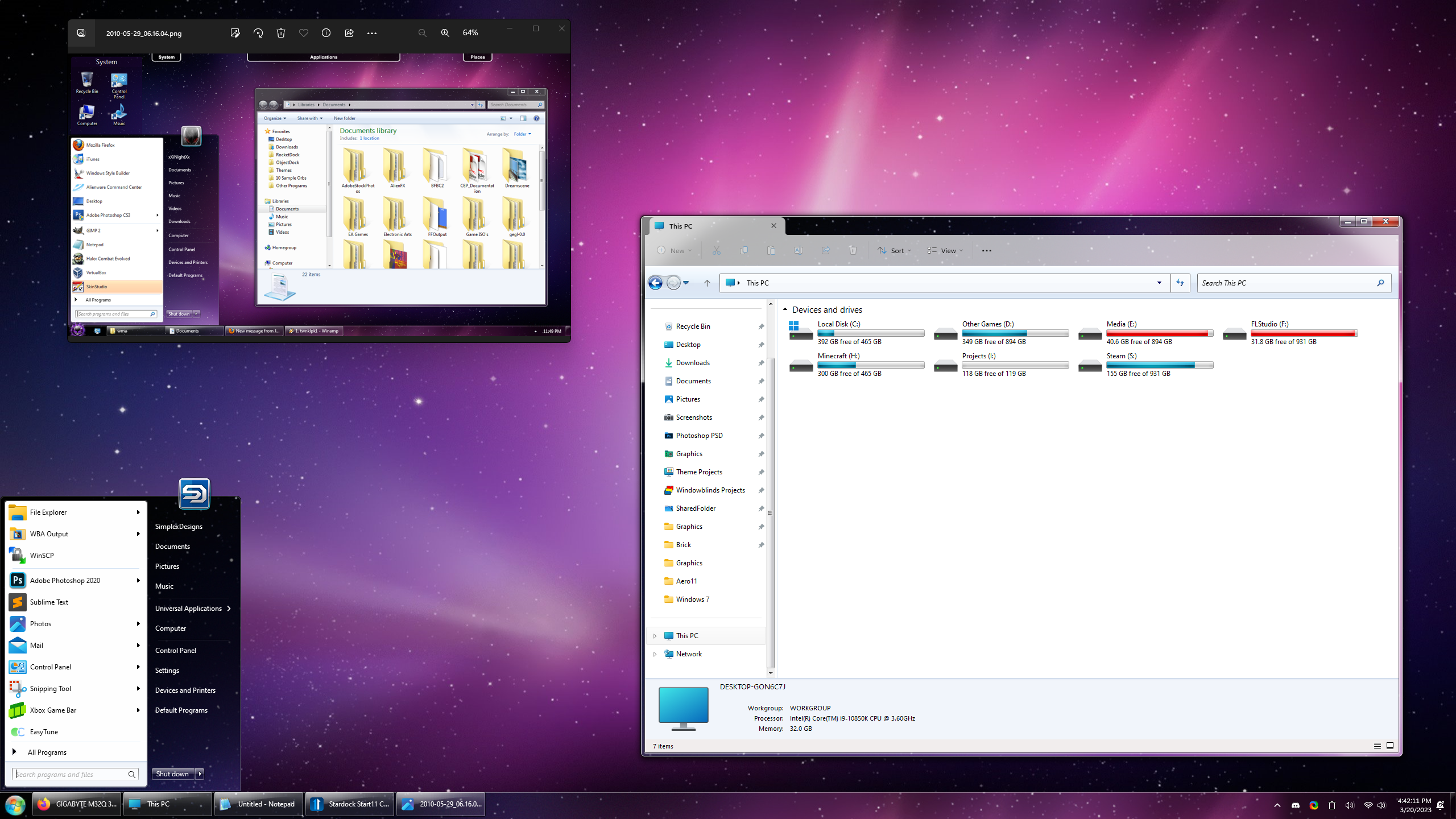
Task: Click the Paste icon in This PC toolbar
Action: (771, 250)
